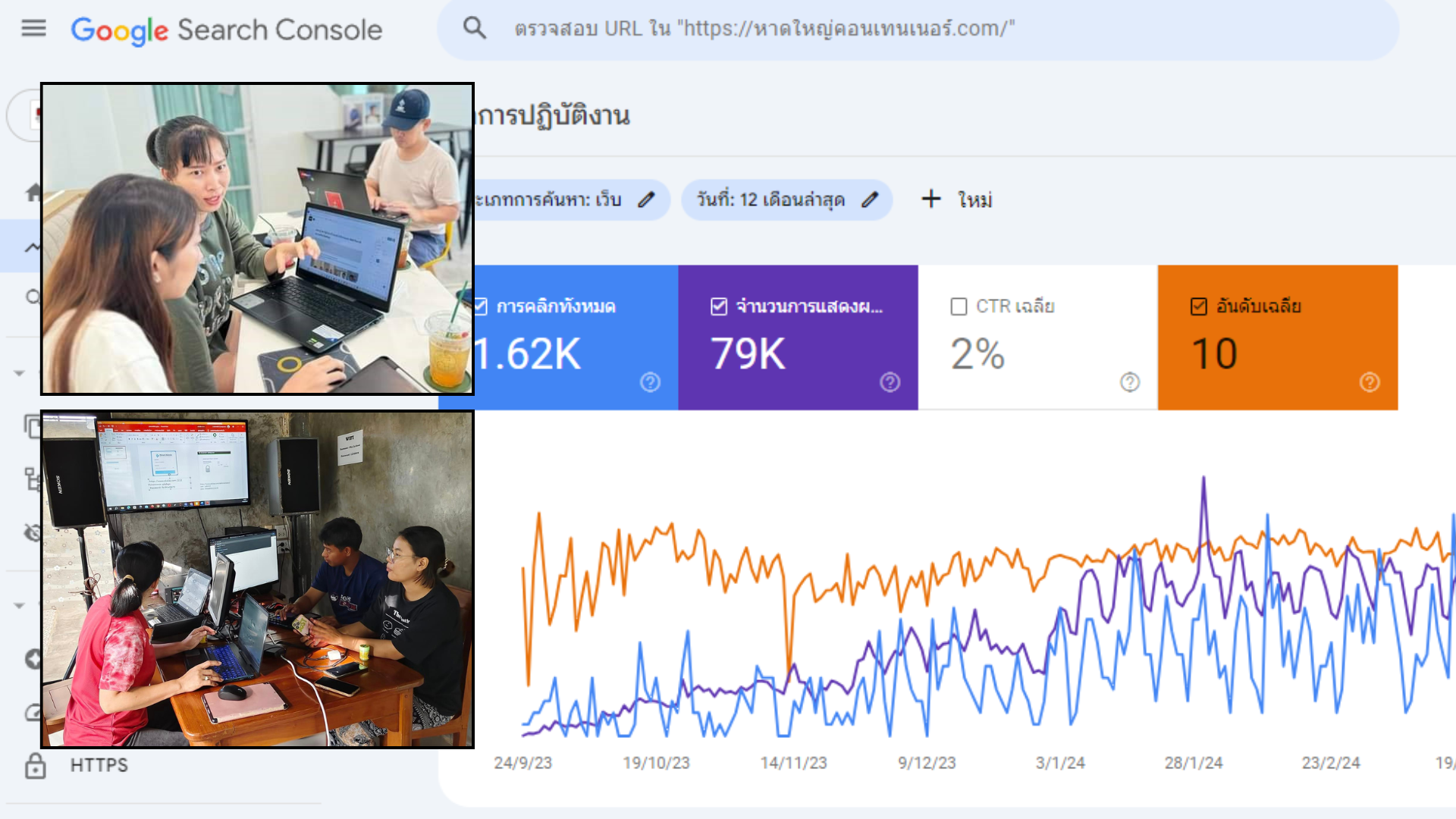1456x819 pixels.
Task: Click the search magnifier icon
Action: [475, 29]
